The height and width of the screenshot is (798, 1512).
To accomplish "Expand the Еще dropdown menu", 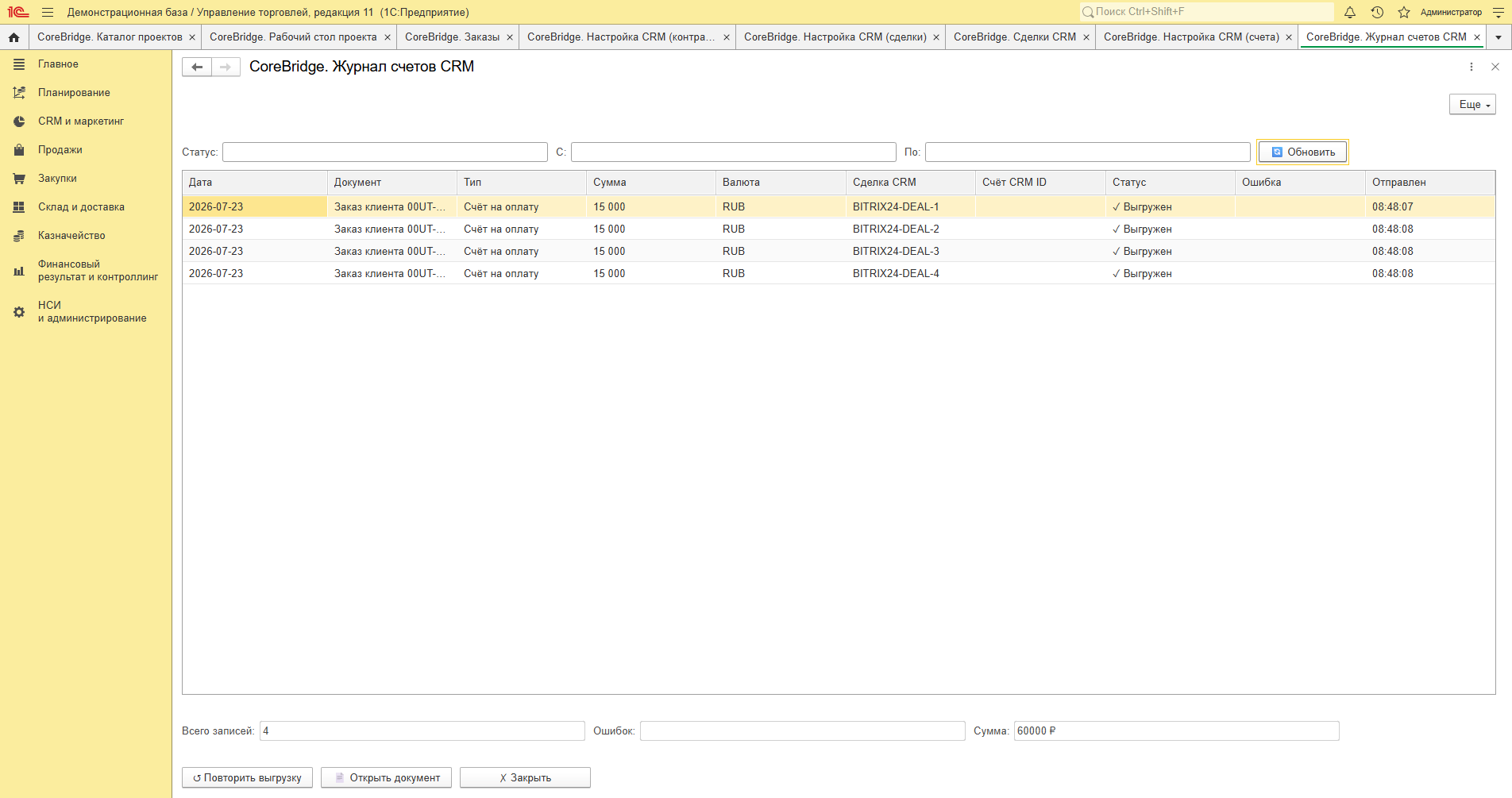I will tap(1472, 105).
